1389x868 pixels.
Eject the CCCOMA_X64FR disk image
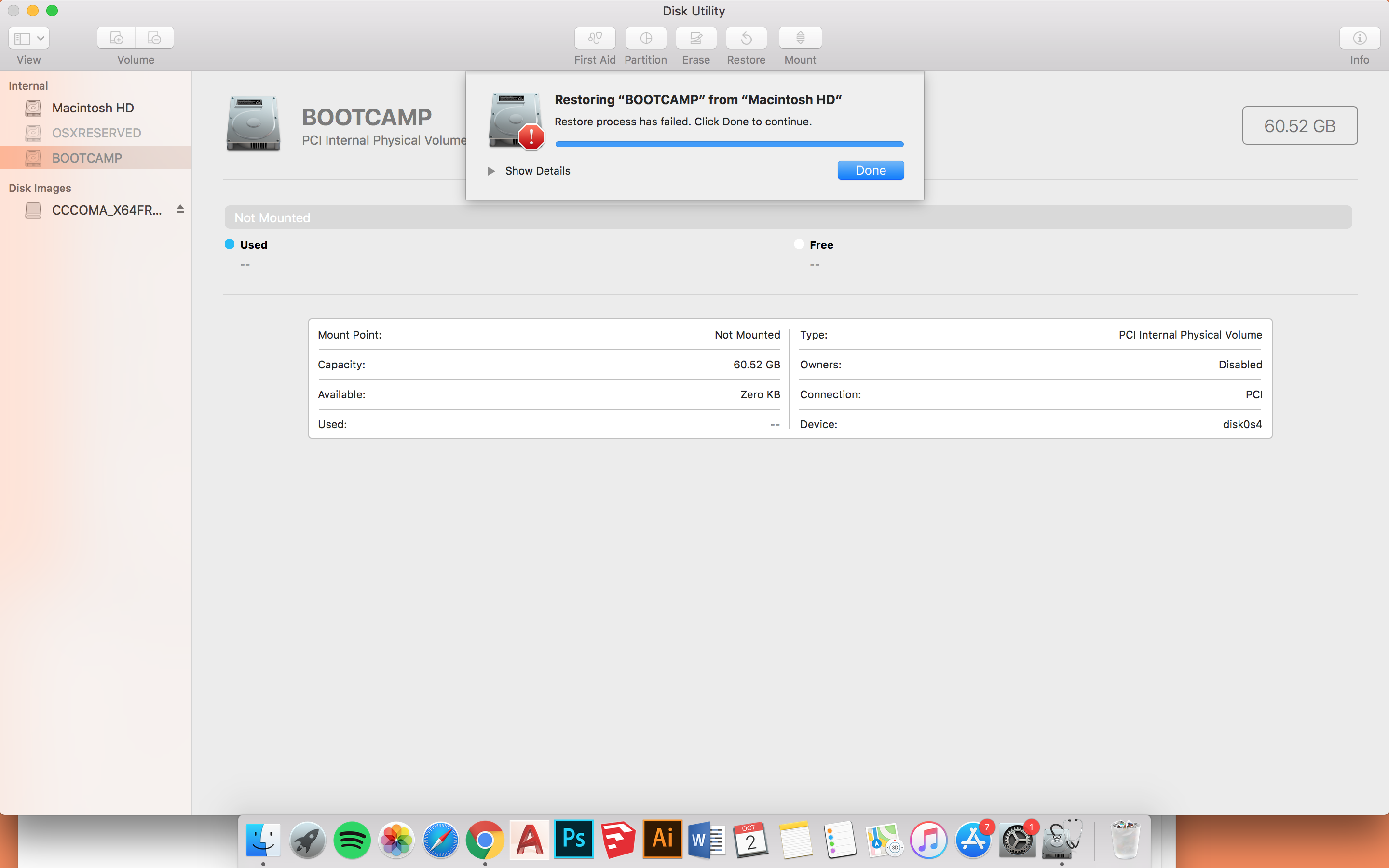pyautogui.click(x=180, y=210)
